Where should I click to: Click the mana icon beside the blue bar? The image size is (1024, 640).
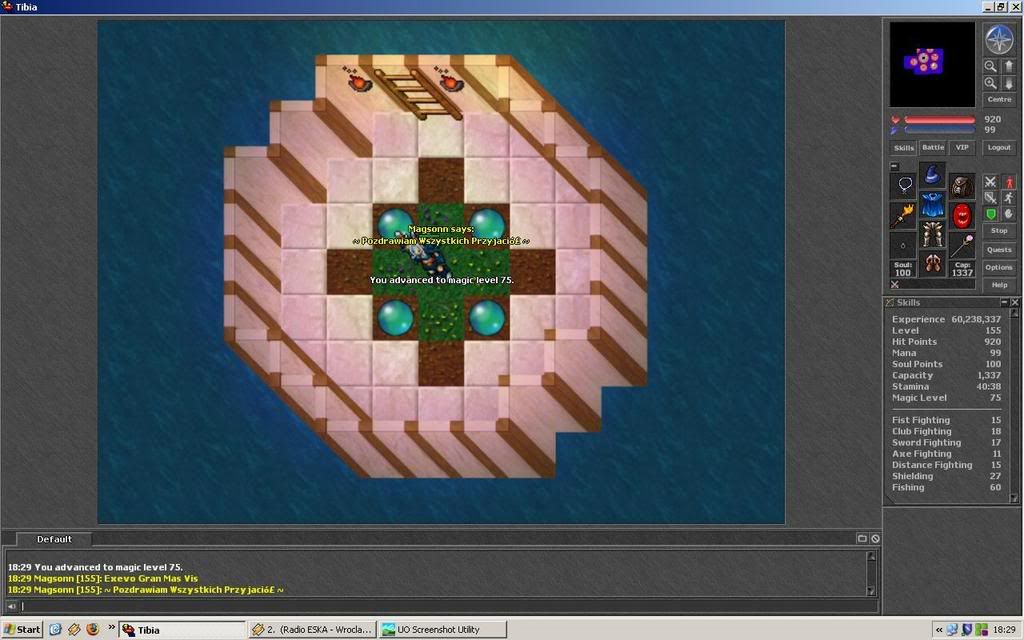click(x=895, y=130)
